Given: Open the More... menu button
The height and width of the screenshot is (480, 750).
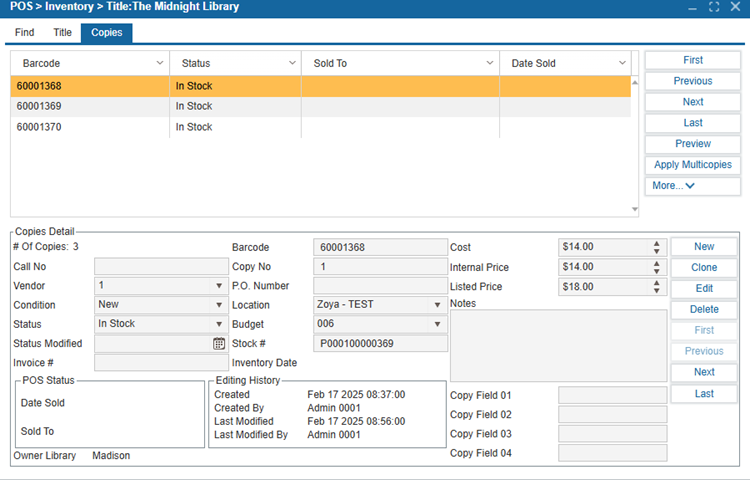Looking at the screenshot, I should coord(693,186).
